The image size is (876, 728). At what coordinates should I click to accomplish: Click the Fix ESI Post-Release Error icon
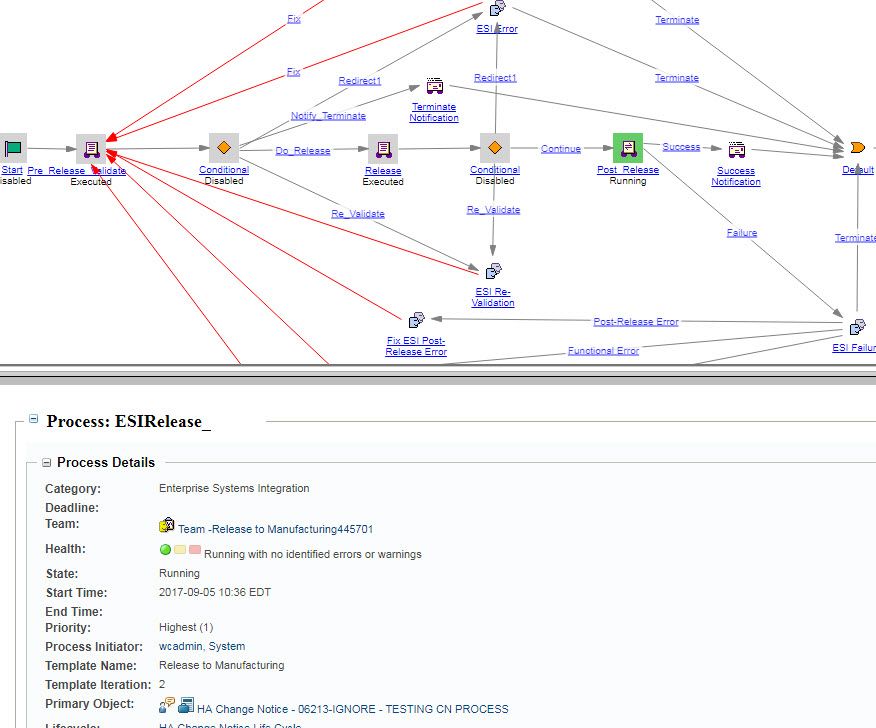(416, 320)
